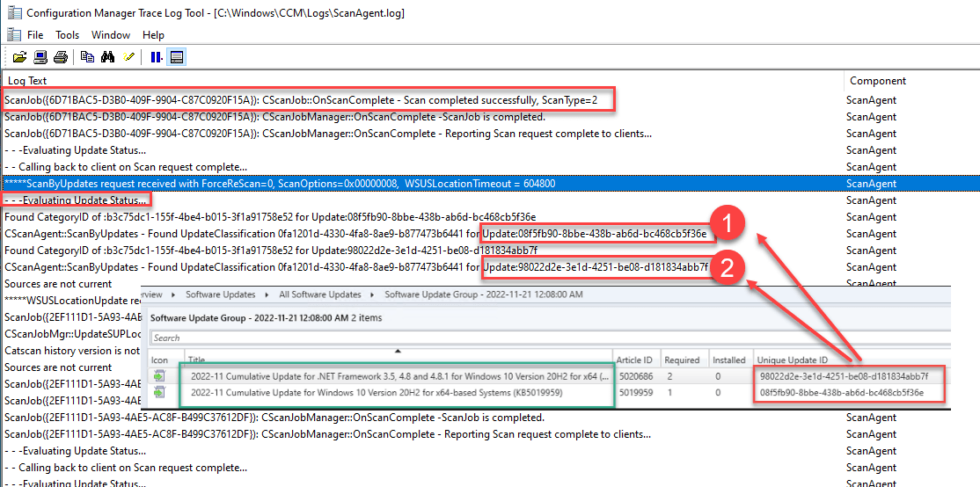Click Unique Update ID 08f5fb90-8bbe-438b cell
The width and height of the screenshot is (980, 487).
tap(842, 393)
